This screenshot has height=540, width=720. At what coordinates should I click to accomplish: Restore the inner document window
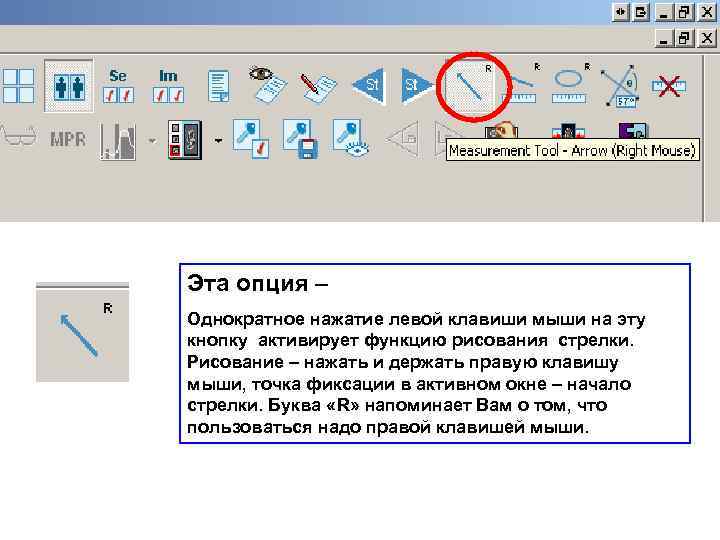684,38
